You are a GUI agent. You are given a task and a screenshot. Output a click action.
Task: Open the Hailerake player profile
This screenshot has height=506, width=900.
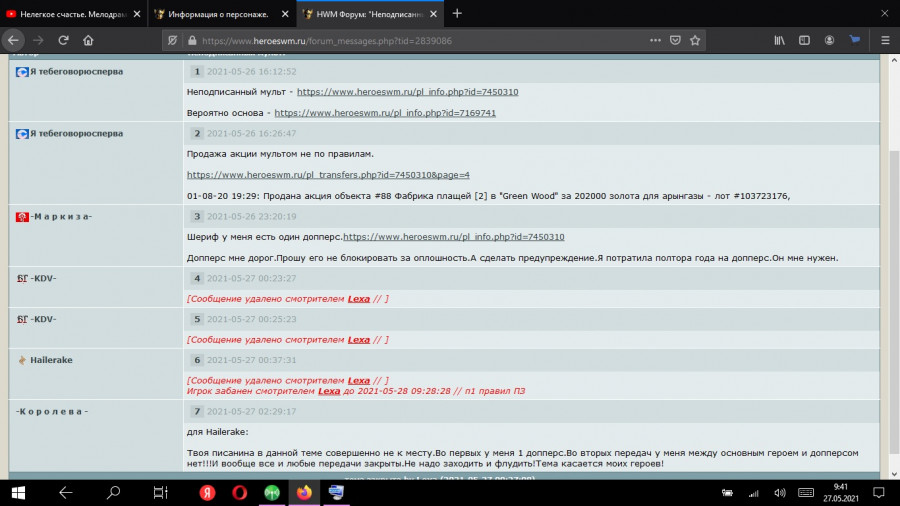[51, 359]
